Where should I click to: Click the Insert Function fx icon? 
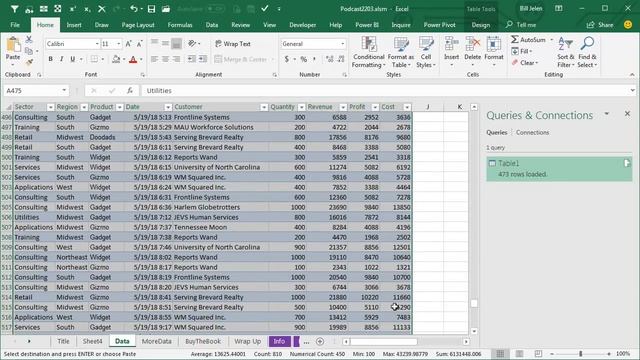(x=130, y=91)
